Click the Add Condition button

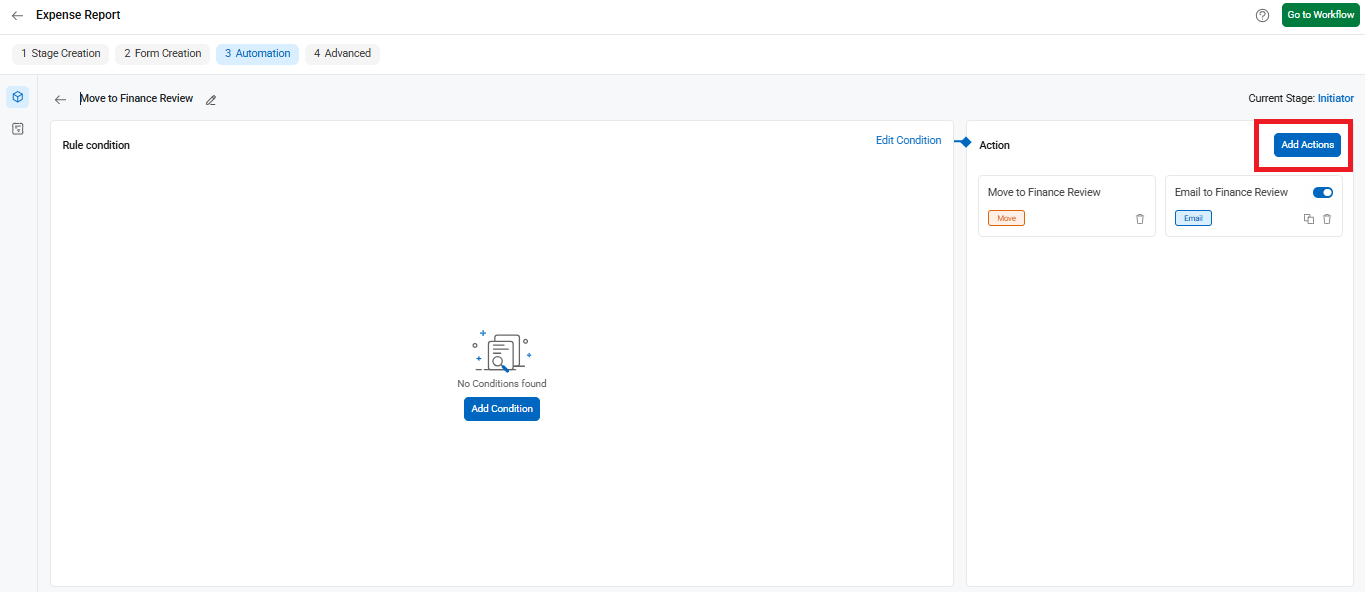502,409
